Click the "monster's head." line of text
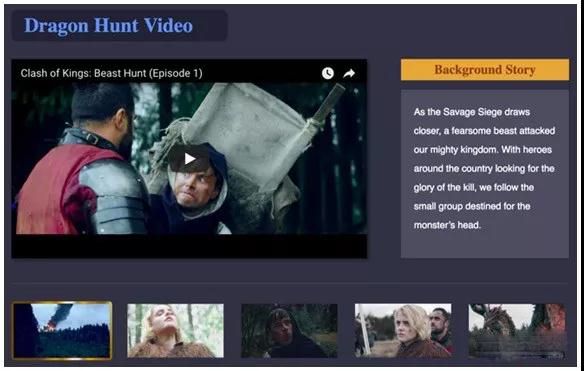 [x=447, y=225]
